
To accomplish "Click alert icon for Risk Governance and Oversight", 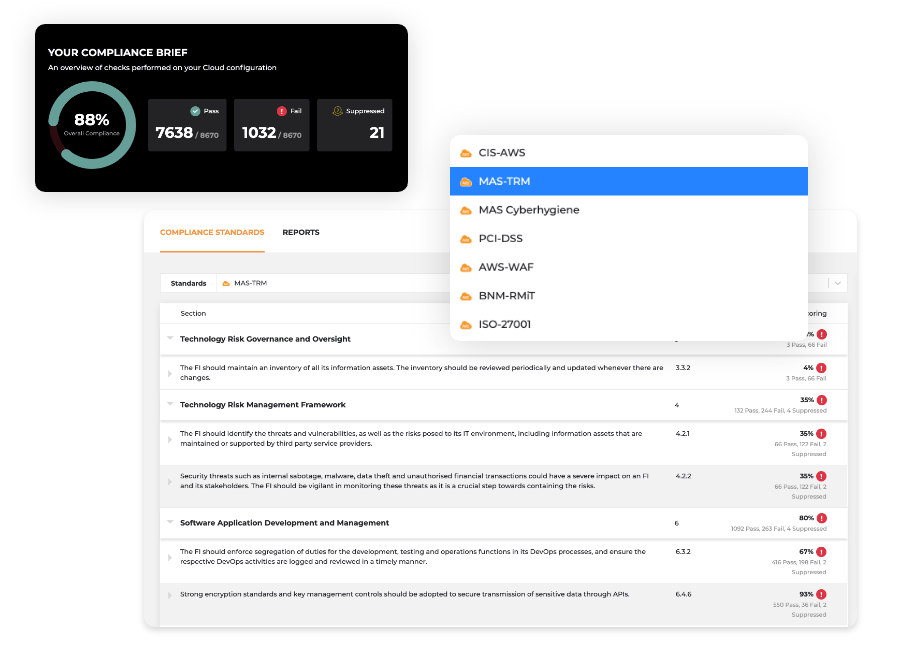I will tap(821, 334).
